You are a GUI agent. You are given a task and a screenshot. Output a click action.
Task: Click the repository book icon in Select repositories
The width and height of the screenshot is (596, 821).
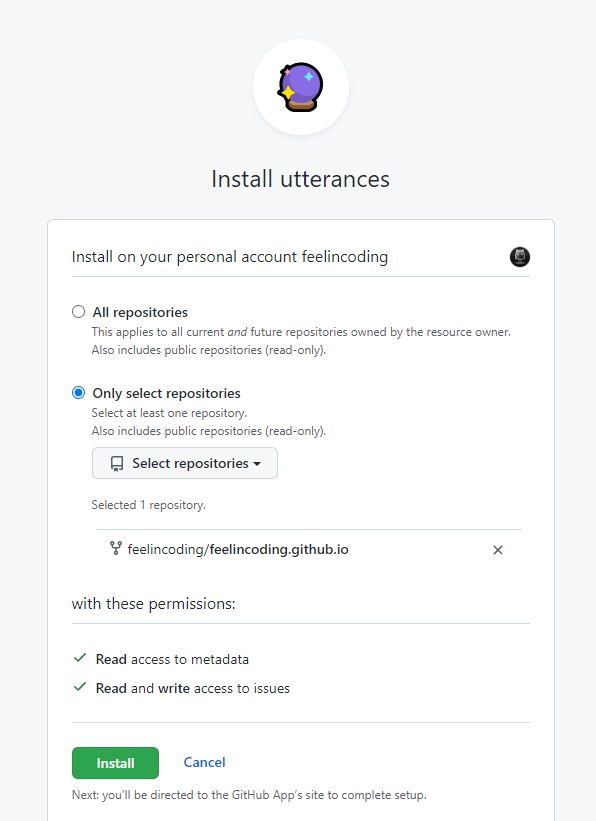click(x=117, y=464)
